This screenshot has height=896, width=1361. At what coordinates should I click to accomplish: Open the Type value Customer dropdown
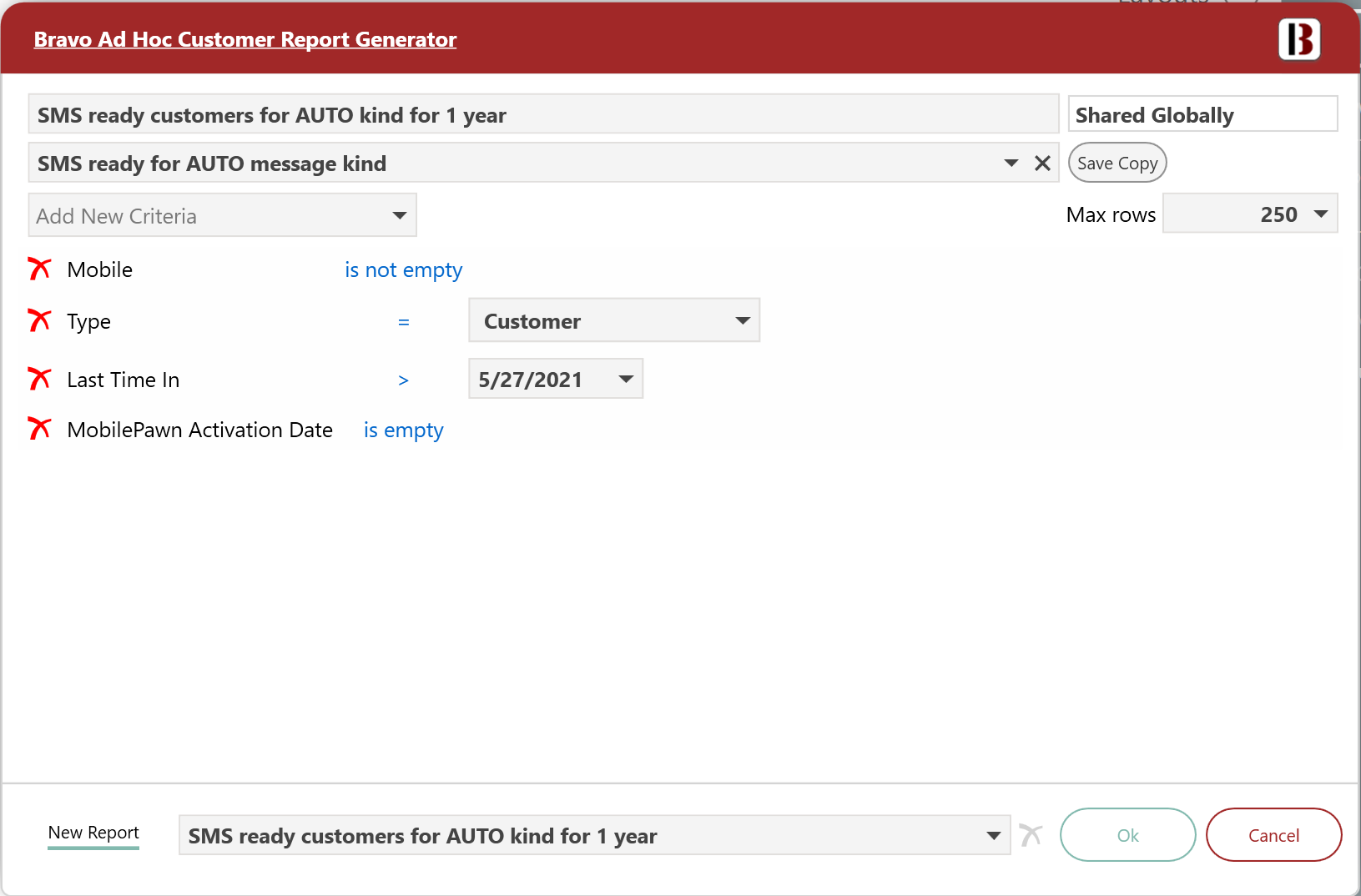pos(742,321)
